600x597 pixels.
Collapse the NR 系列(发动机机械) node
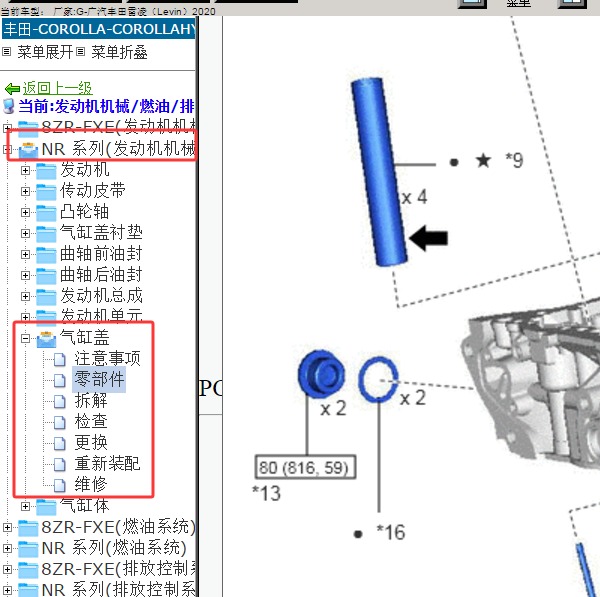click(7, 149)
